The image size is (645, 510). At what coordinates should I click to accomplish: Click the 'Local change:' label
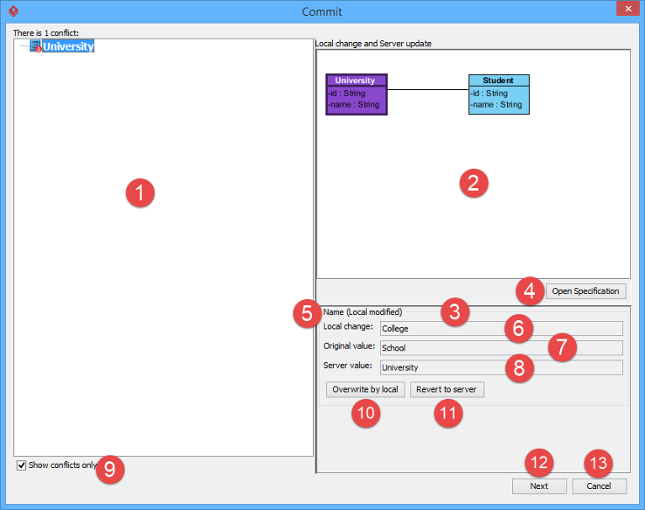[x=348, y=327]
